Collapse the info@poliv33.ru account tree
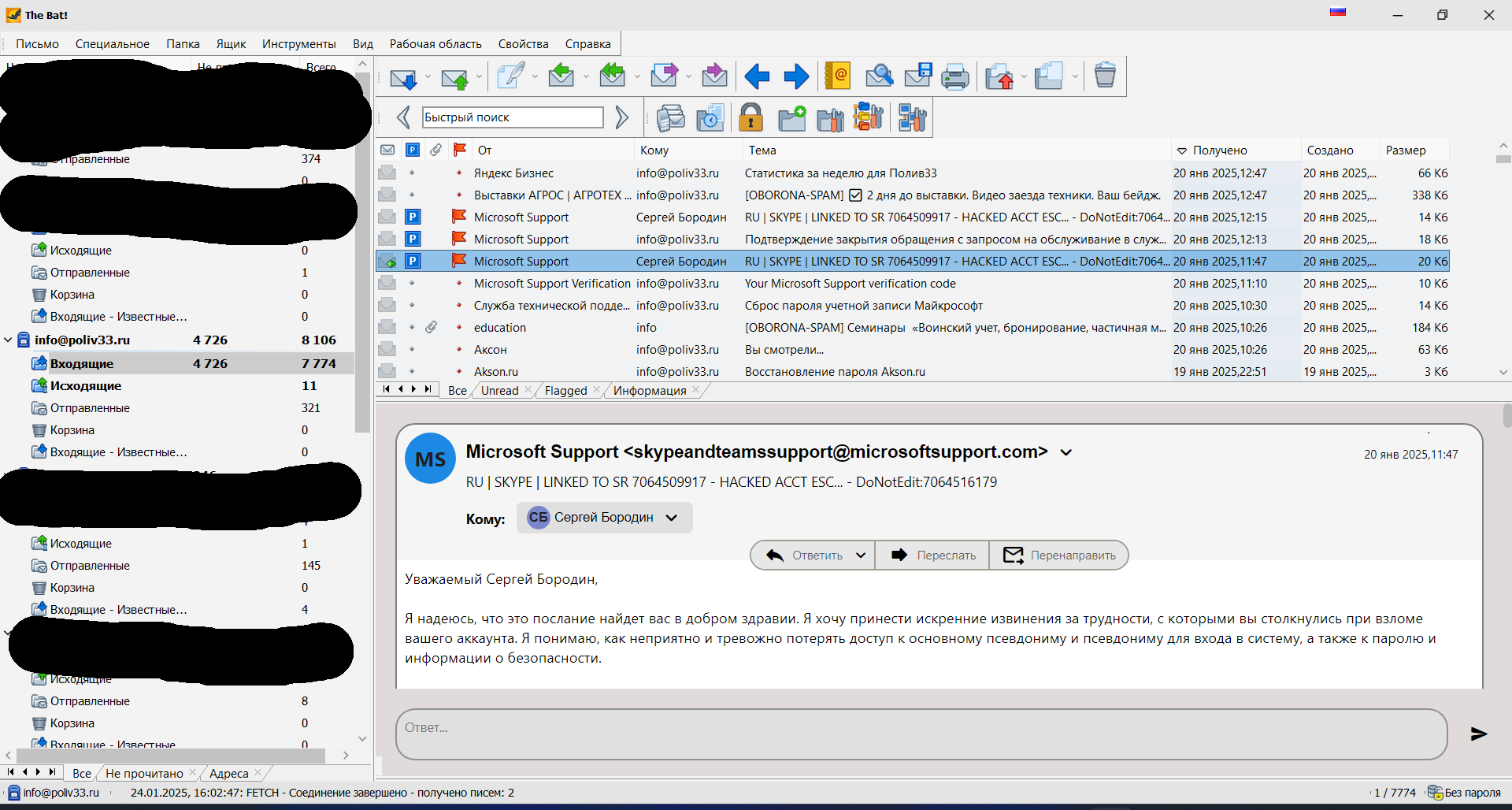The width and height of the screenshot is (1512, 810). coord(8,340)
